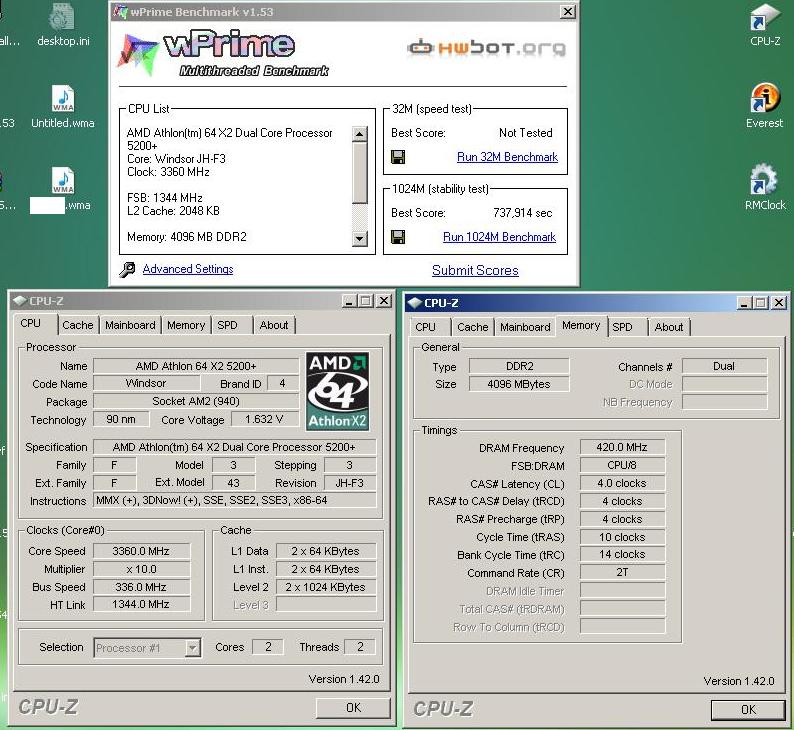Open Mainboard tab in left CPU-Z window

click(130, 325)
